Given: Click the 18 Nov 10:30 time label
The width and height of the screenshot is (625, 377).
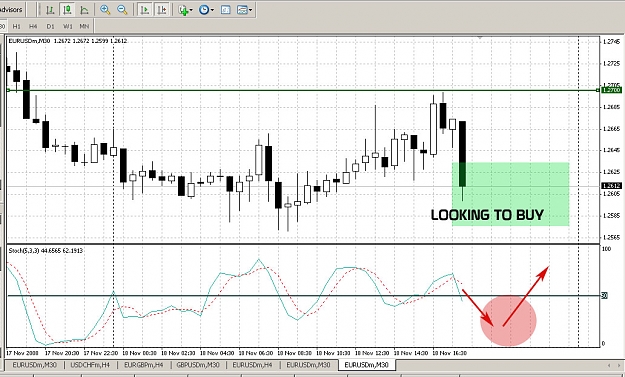Looking at the screenshot, I should pos(333,353).
